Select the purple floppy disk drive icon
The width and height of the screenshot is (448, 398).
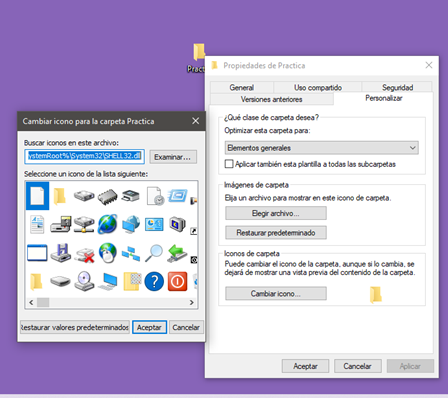[61, 253]
